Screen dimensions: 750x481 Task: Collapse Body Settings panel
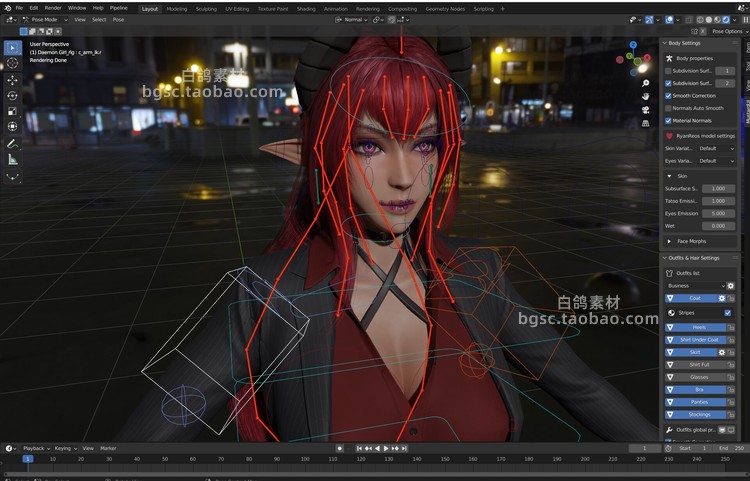pos(665,43)
